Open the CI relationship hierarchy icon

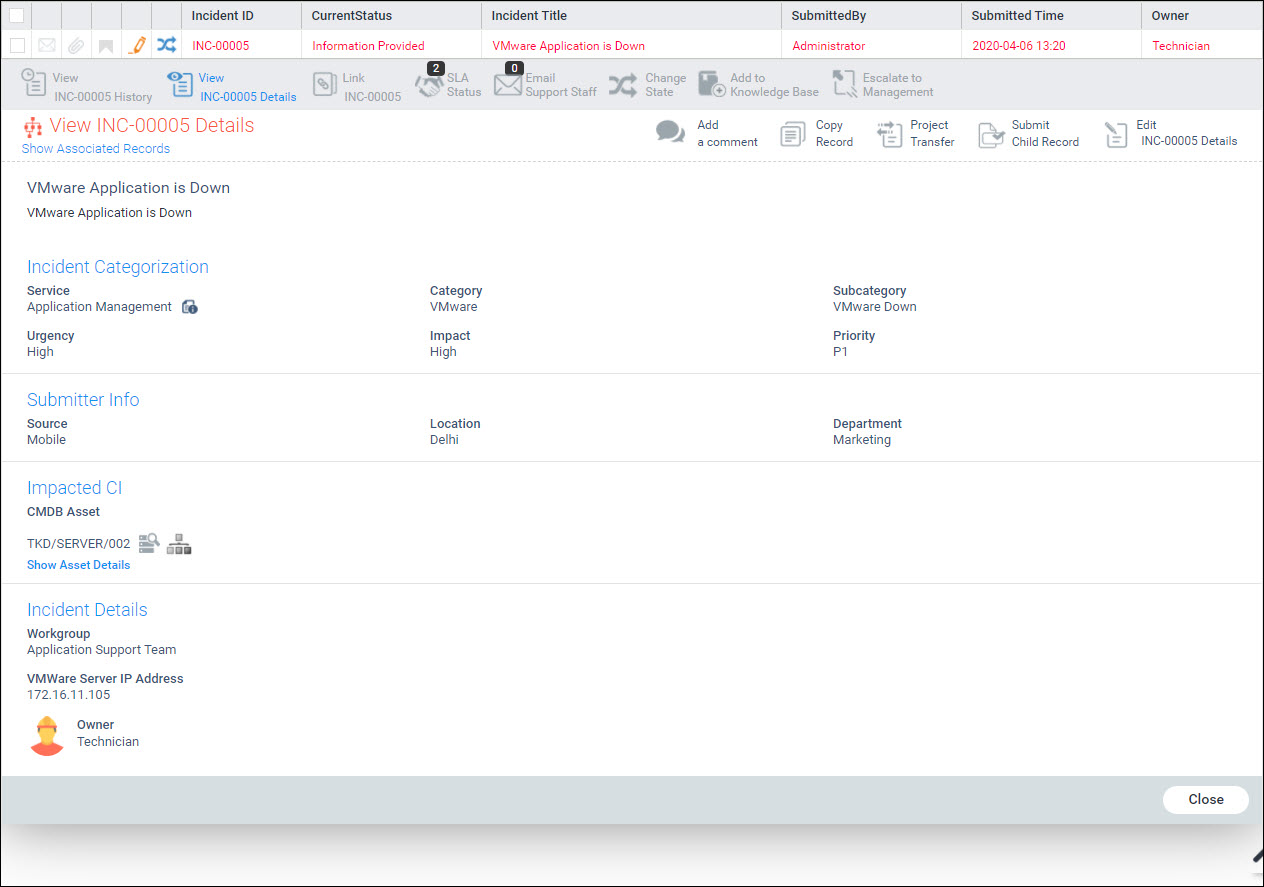click(179, 543)
